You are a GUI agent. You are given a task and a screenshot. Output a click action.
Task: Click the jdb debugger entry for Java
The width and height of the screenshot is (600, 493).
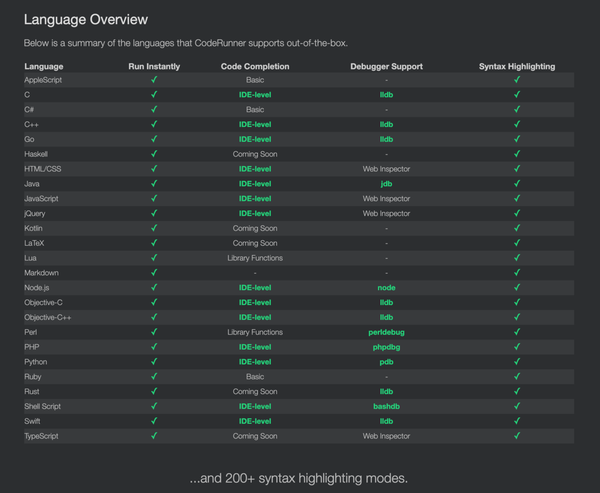[386, 183]
